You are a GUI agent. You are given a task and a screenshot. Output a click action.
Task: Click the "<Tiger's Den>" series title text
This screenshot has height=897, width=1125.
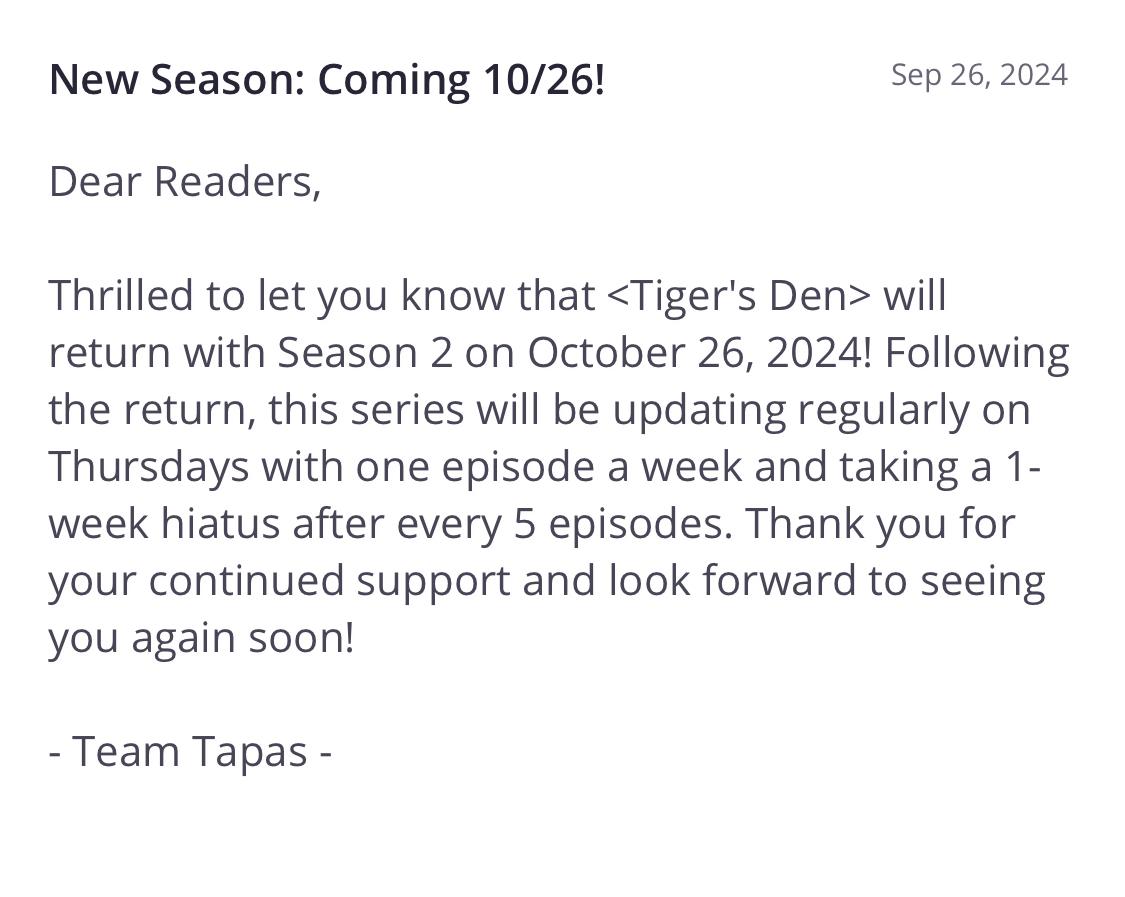(x=739, y=295)
